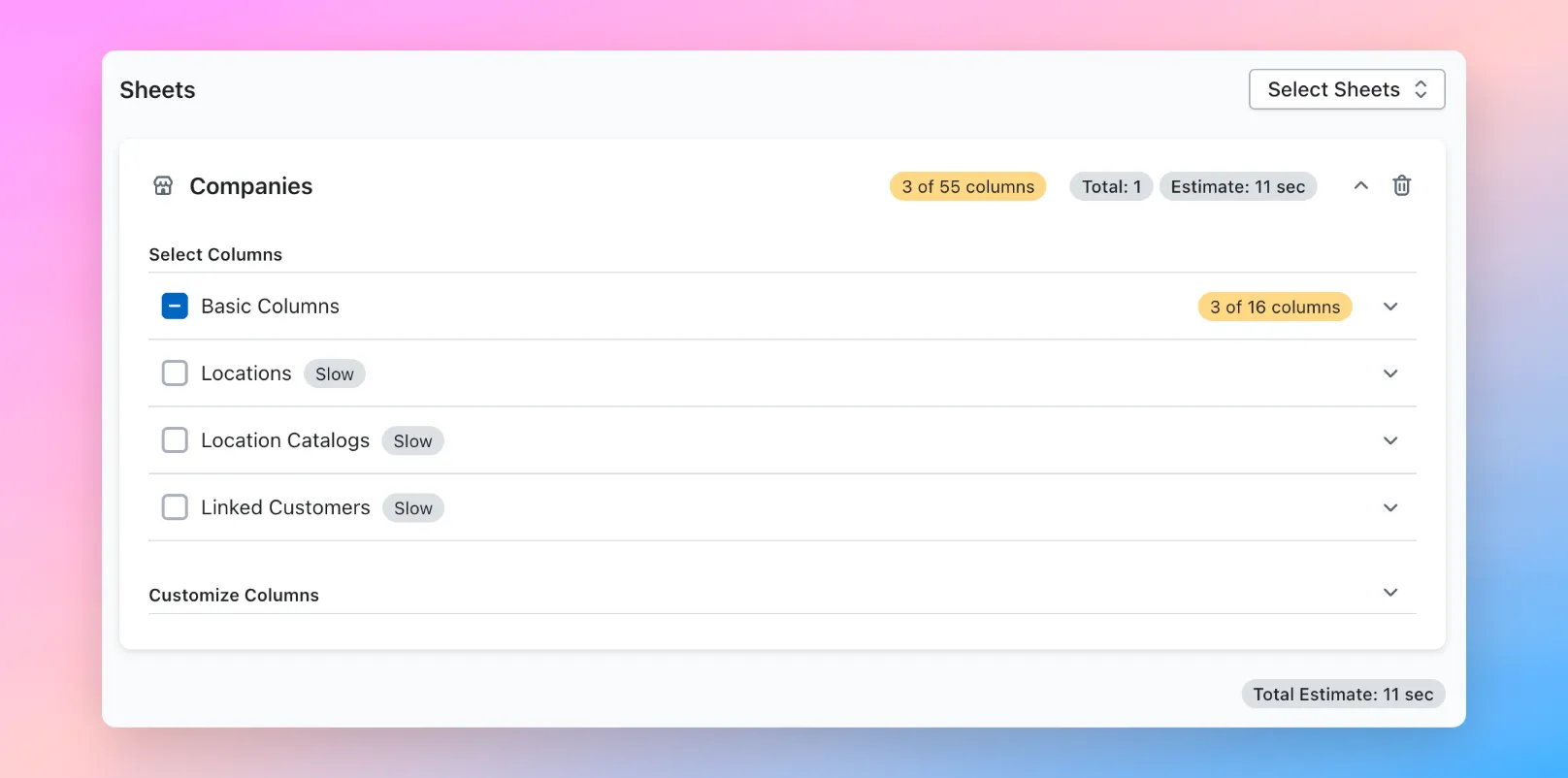Expand the Customize Columns section
Image resolution: width=1568 pixels, height=778 pixels.
1390,593
